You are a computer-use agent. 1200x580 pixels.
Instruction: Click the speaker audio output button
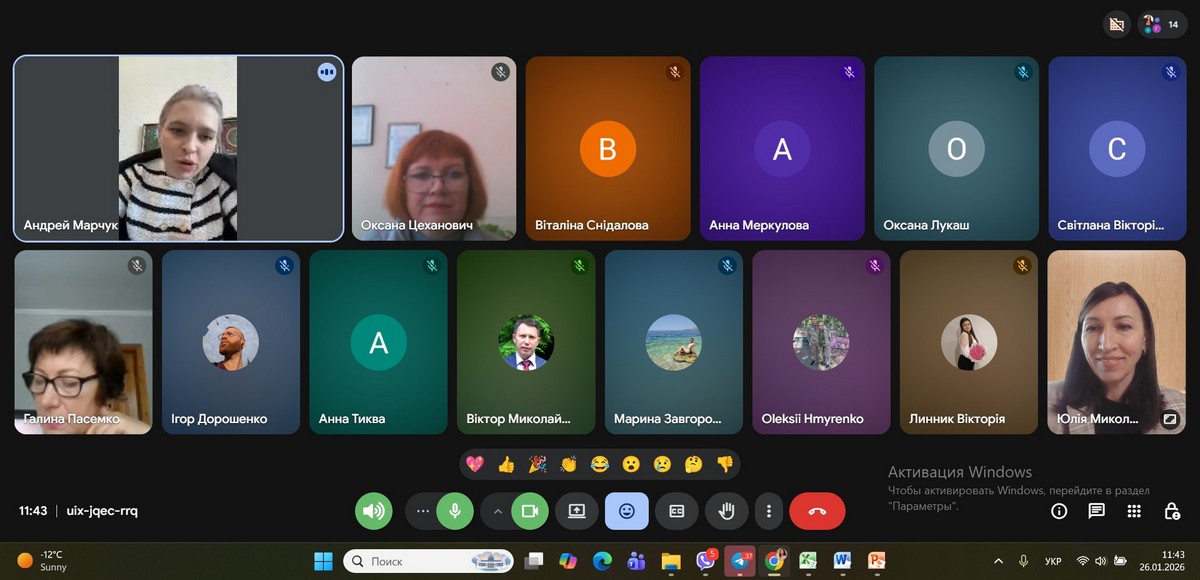coord(374,511)
